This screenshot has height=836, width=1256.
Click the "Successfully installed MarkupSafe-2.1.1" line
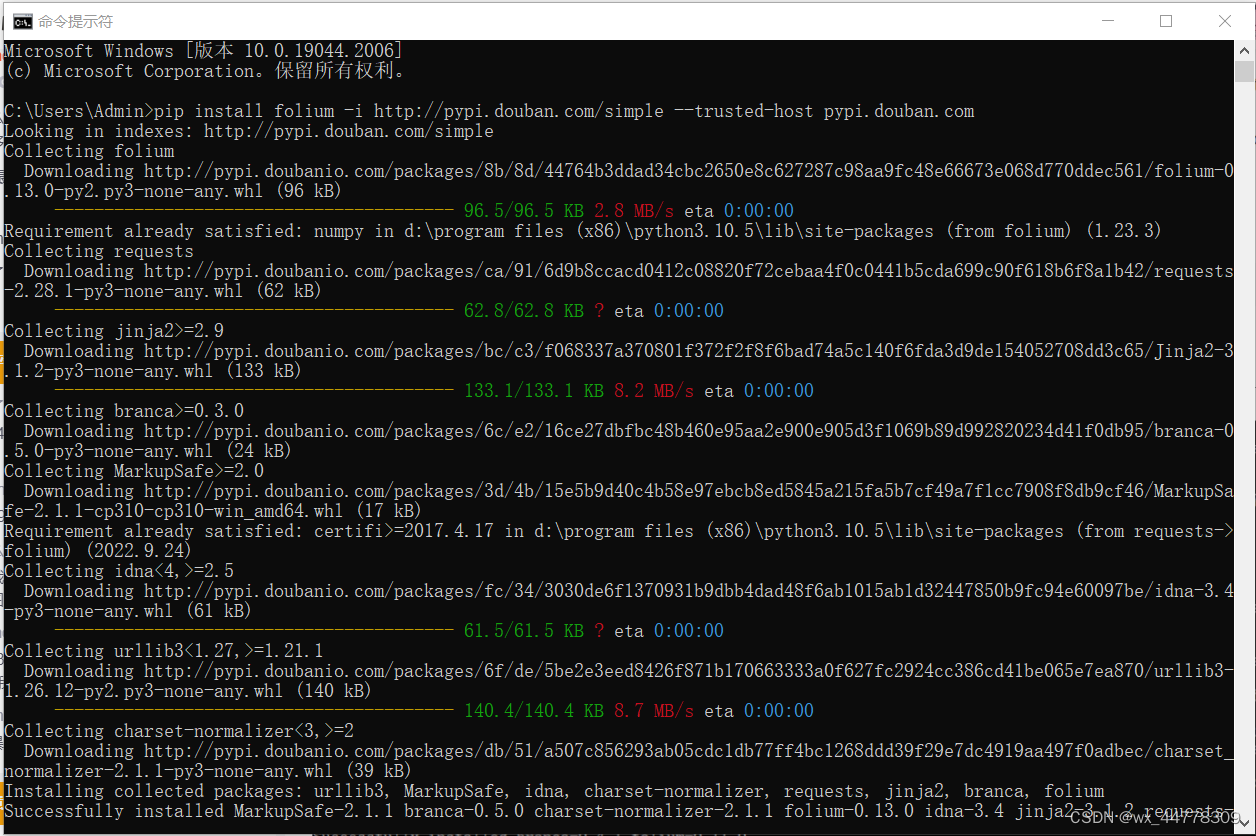pos(619,811)
